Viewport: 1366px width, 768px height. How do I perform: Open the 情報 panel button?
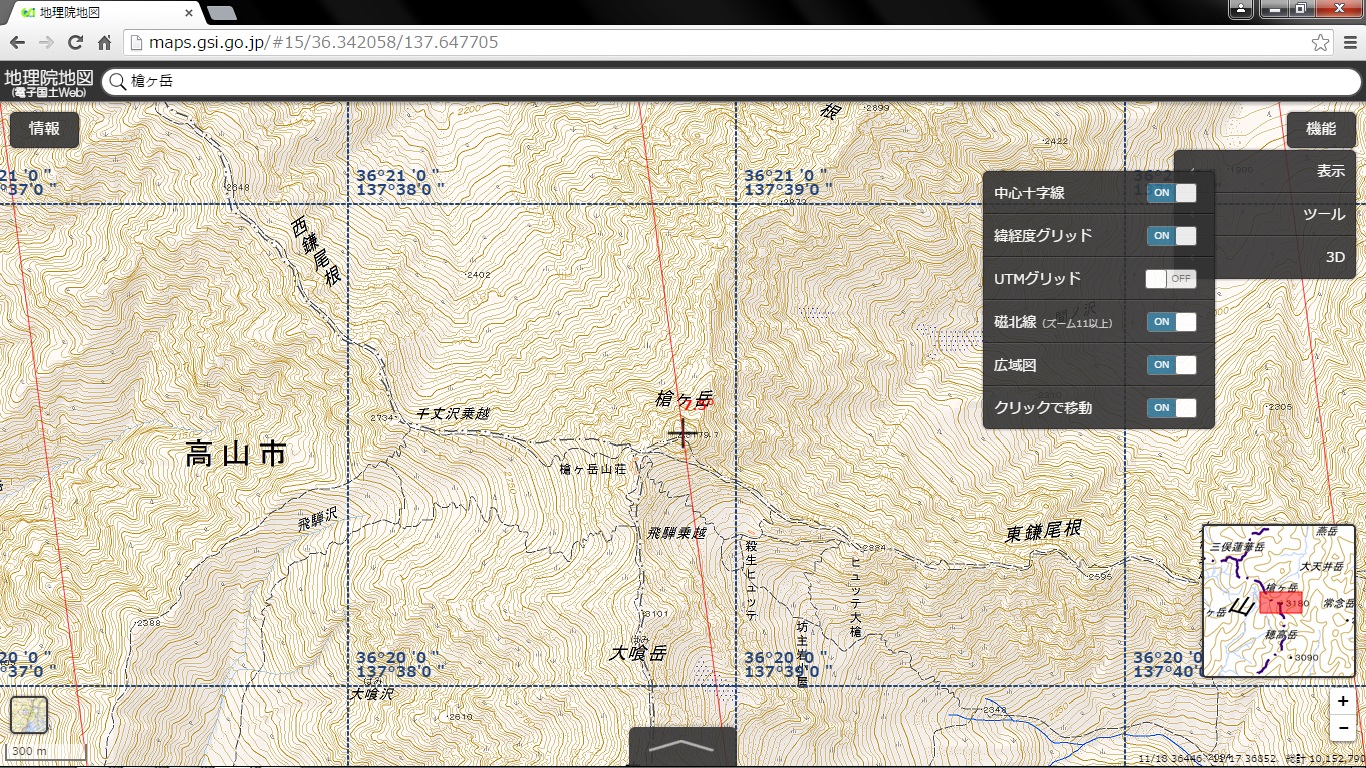coord(45,129)
